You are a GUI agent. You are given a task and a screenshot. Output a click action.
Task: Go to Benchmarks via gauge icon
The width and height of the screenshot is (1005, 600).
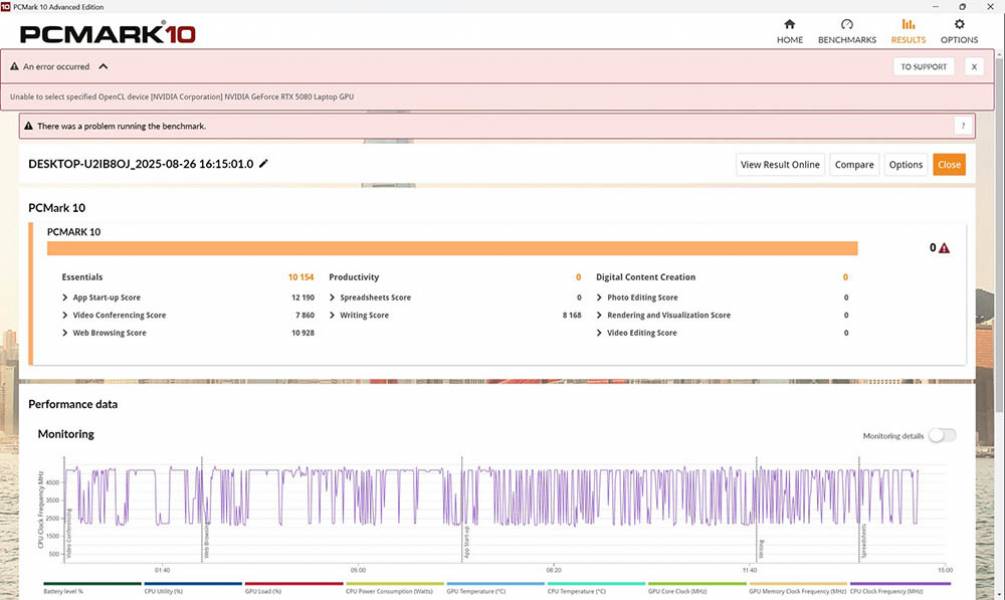coord(847,25)
